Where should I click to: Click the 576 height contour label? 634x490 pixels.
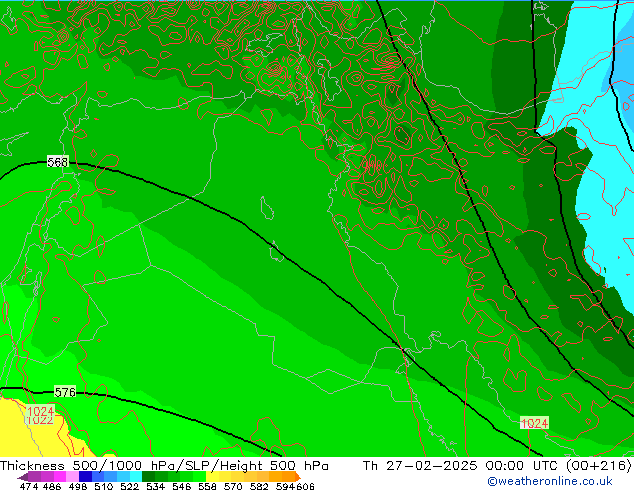point(65,392)
